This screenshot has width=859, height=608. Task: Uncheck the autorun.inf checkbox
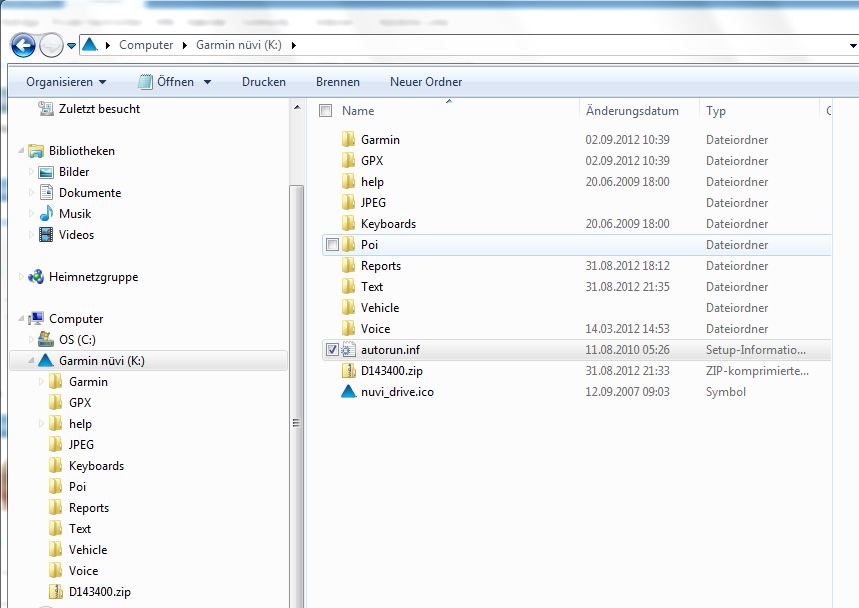332,349
